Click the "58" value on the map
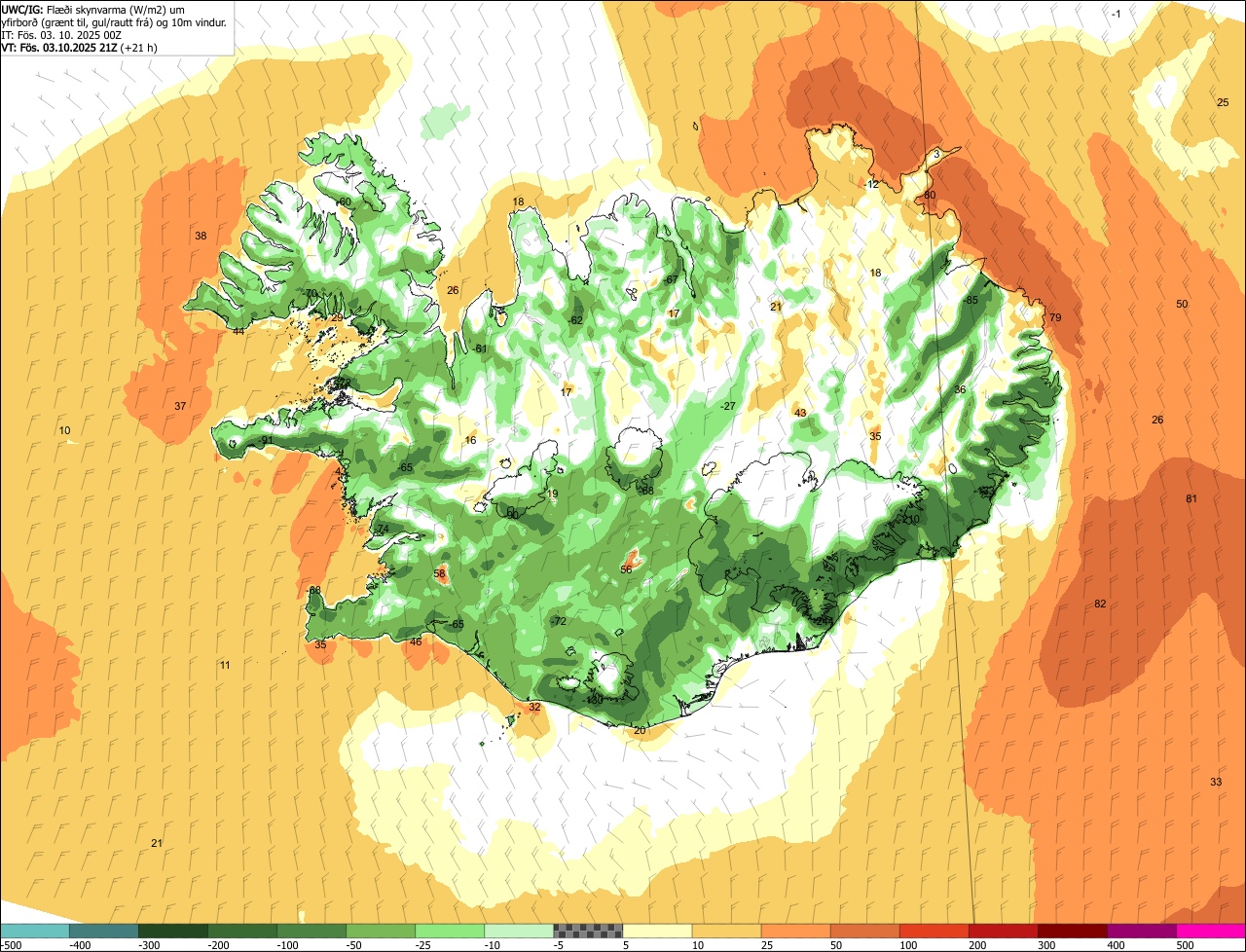1246x952 pixels. pos(439,574)
